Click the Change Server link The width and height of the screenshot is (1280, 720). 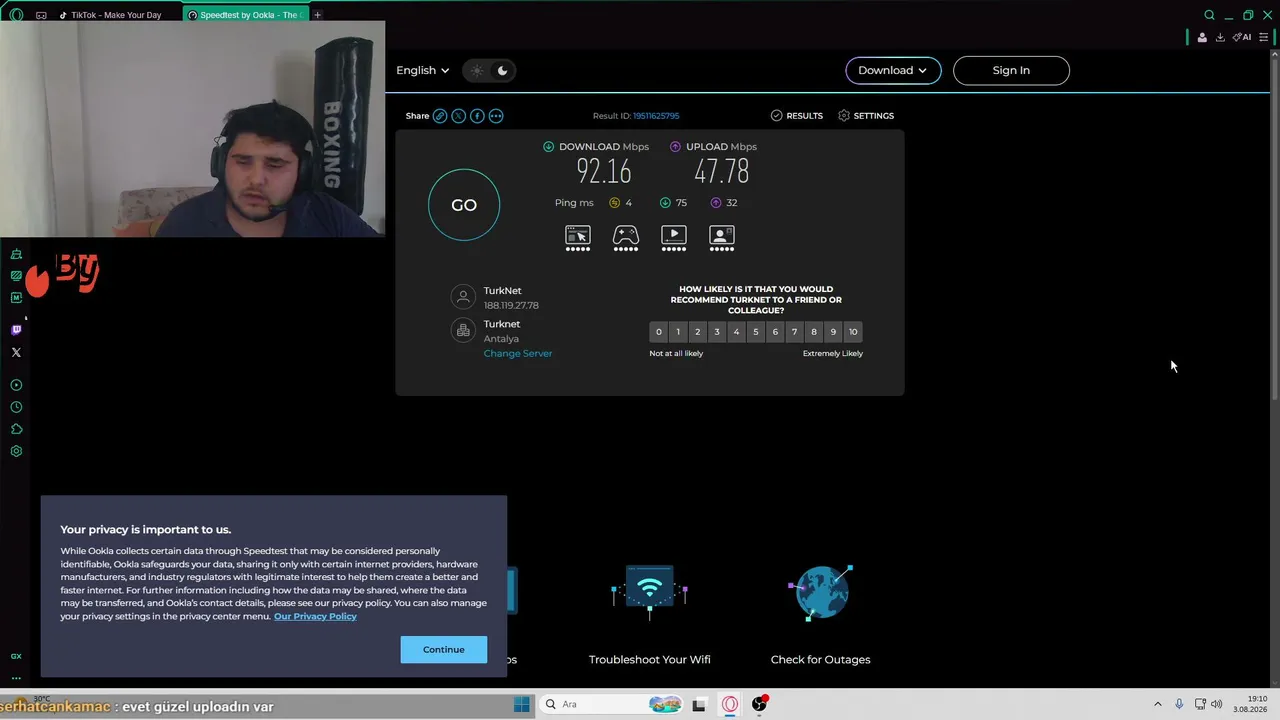518,353
